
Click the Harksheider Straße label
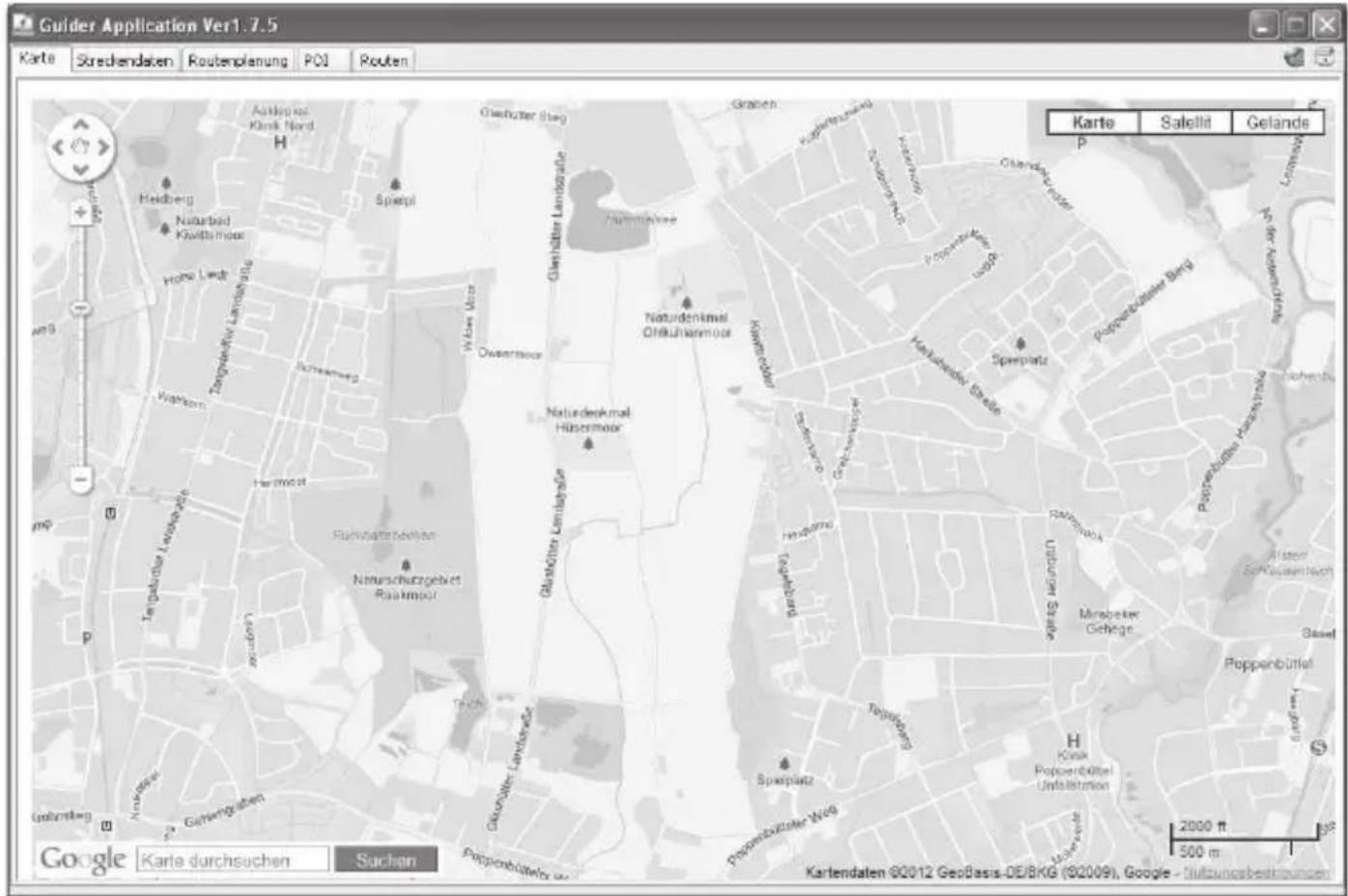click(956, 375)
